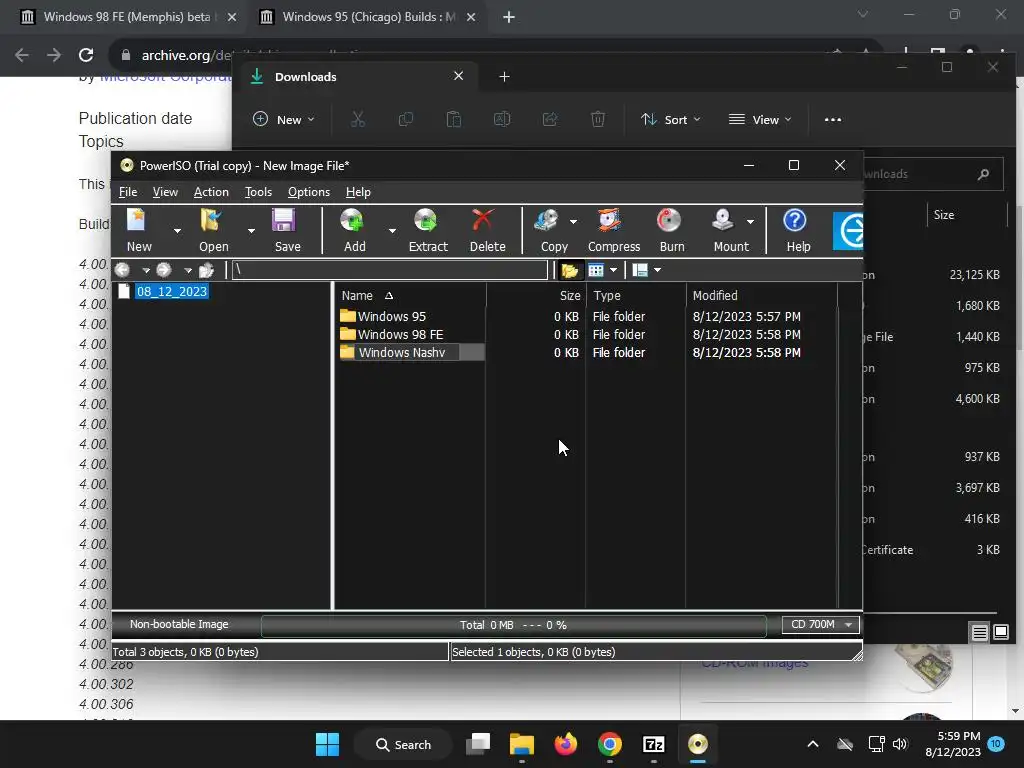Click the file list view mode icon

click(596, 270)
